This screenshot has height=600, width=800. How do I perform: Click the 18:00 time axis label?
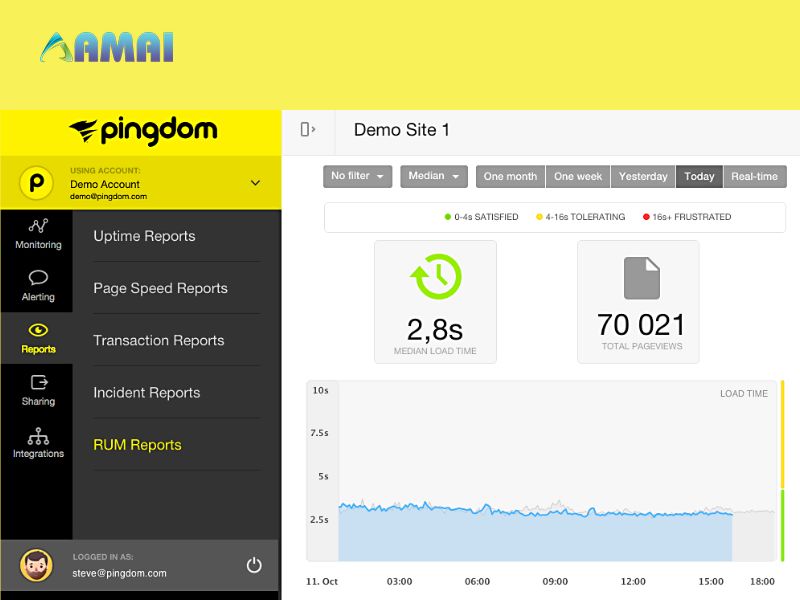point(762,582)
